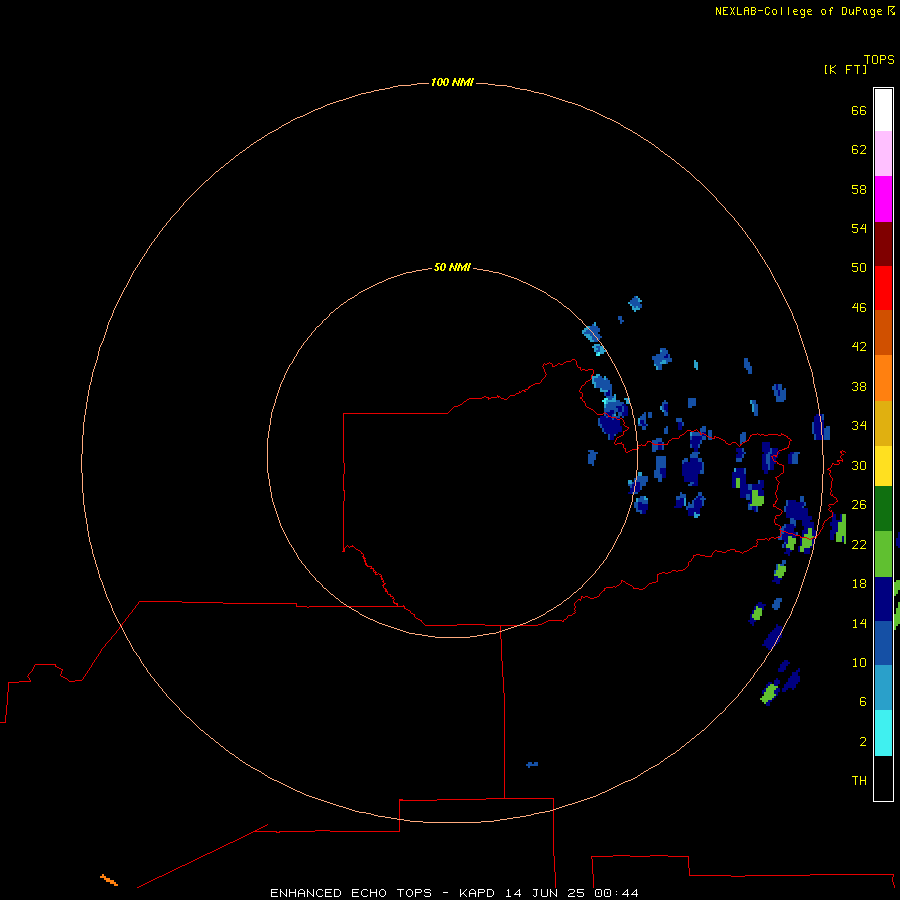Click the black TH swatch at the legend bottom
This screenshot has width=900, height=900.
(x=883, y=778)
